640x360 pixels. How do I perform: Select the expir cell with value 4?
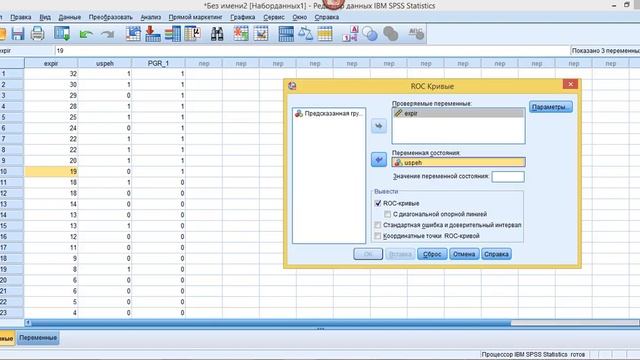51,313
